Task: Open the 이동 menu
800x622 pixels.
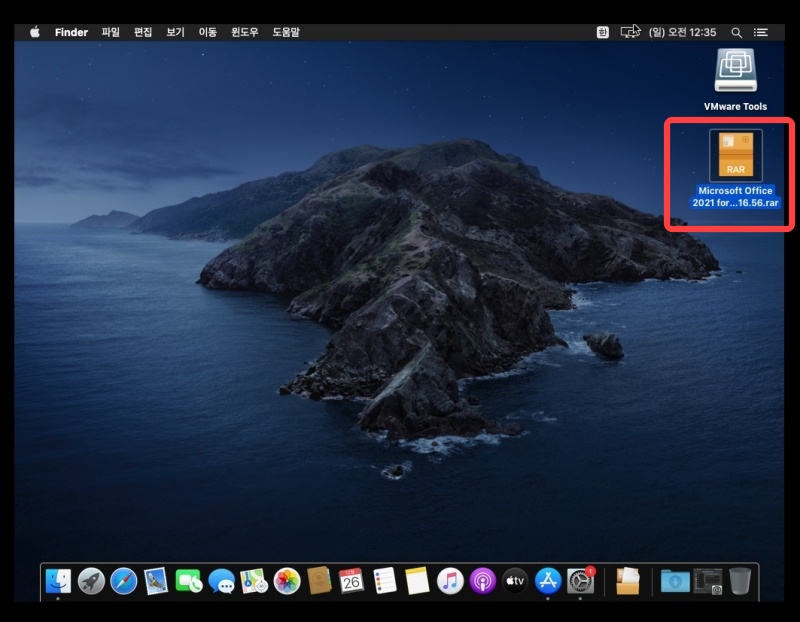Action: pos(208,32)
